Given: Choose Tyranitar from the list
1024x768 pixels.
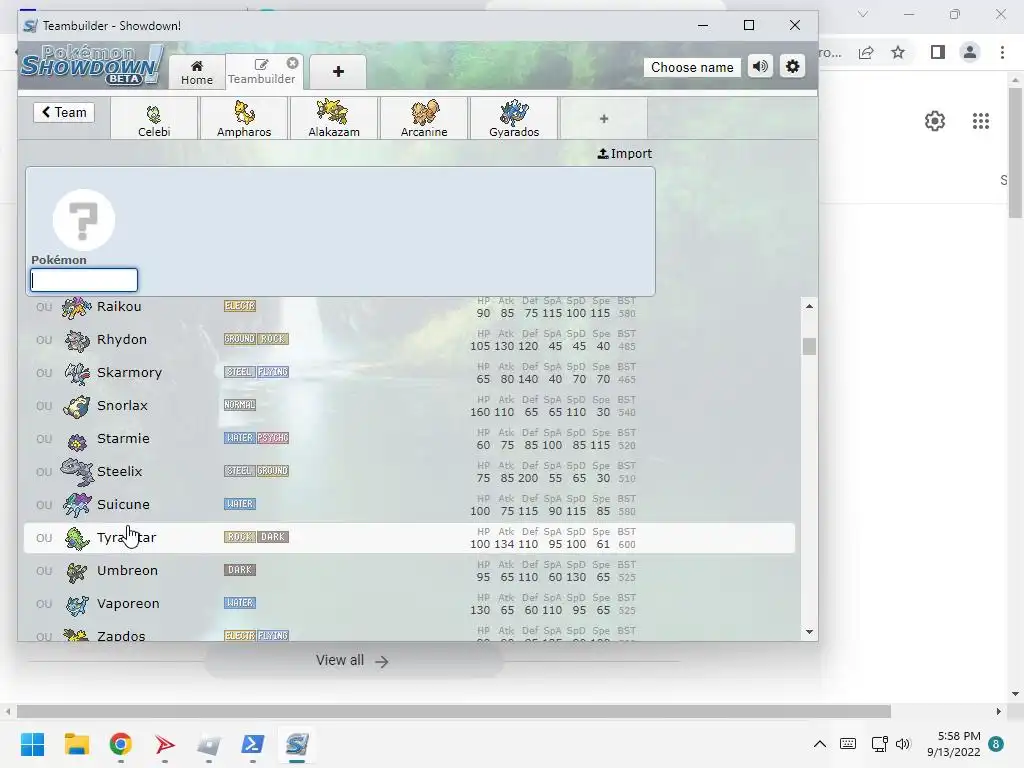Looking at the screenshot, I should (x=409, y=537).
